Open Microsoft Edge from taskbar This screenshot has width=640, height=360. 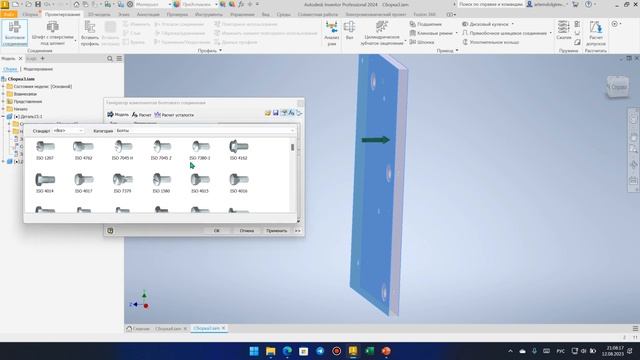click(287, 351)
